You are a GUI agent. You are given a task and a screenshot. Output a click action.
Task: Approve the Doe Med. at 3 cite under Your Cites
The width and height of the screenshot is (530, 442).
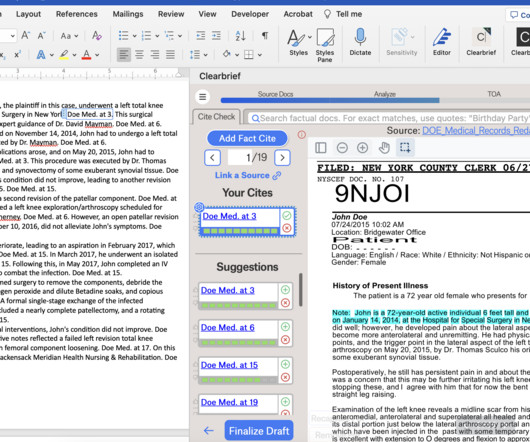point(287,216)
